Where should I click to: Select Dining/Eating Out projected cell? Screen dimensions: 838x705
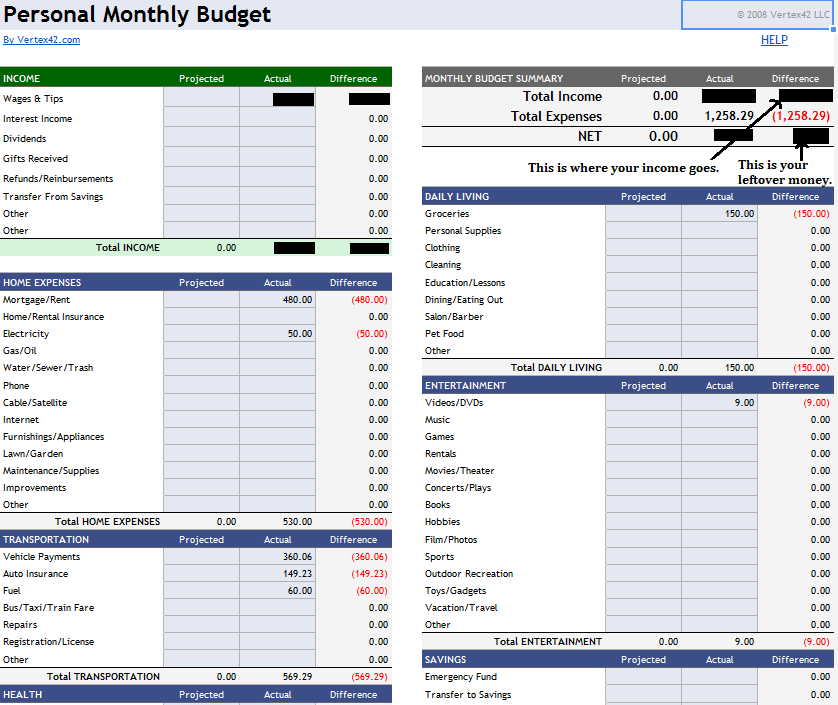point(643,300)
